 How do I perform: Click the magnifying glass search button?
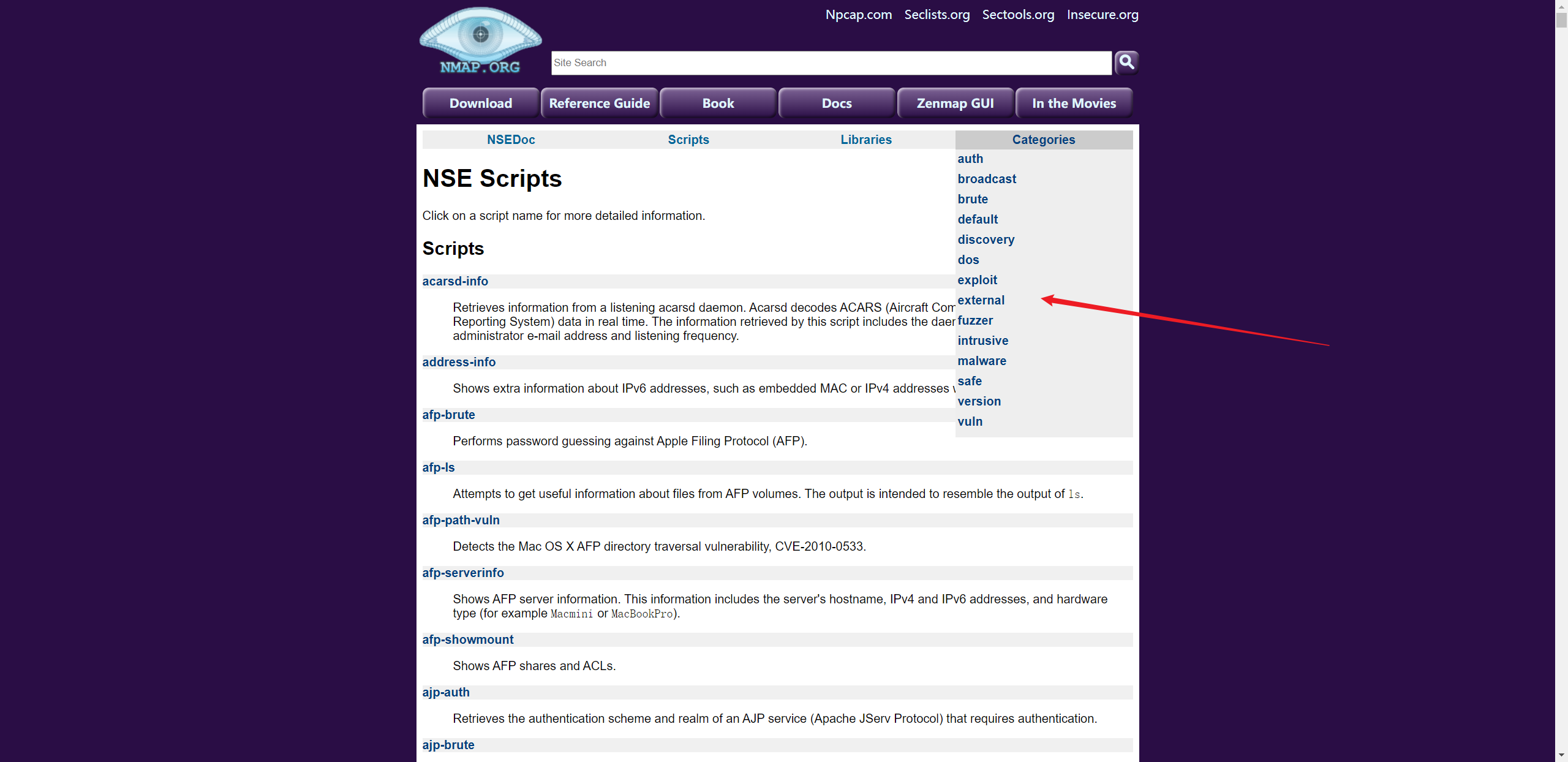click(1126, 62)
